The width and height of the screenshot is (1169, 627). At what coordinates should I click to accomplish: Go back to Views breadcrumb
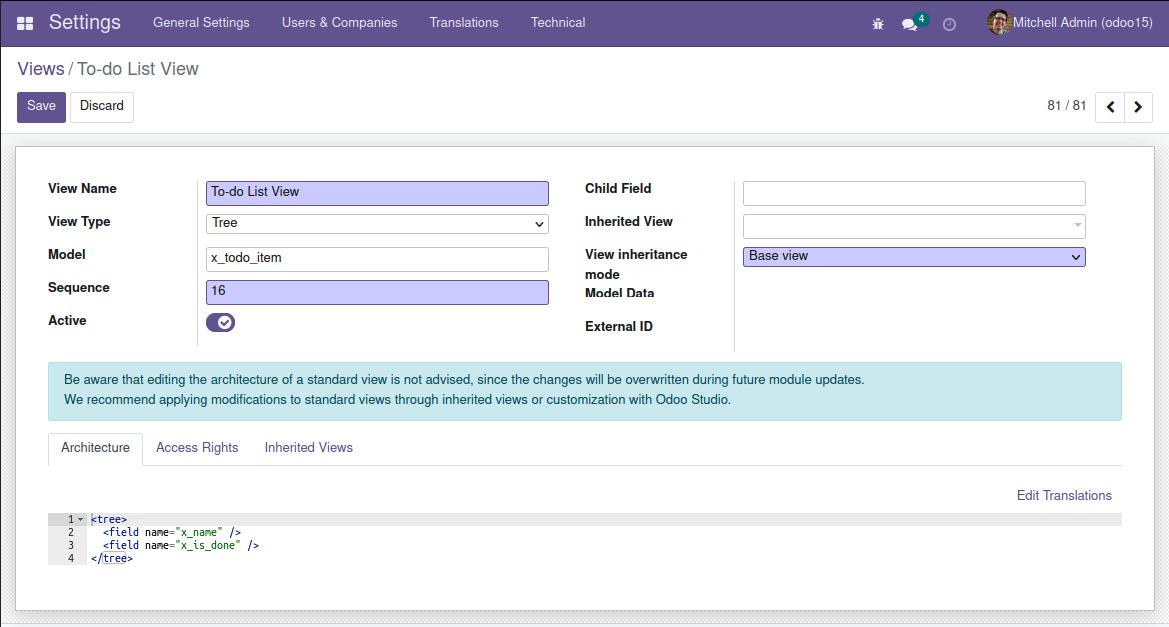point(40,69)
